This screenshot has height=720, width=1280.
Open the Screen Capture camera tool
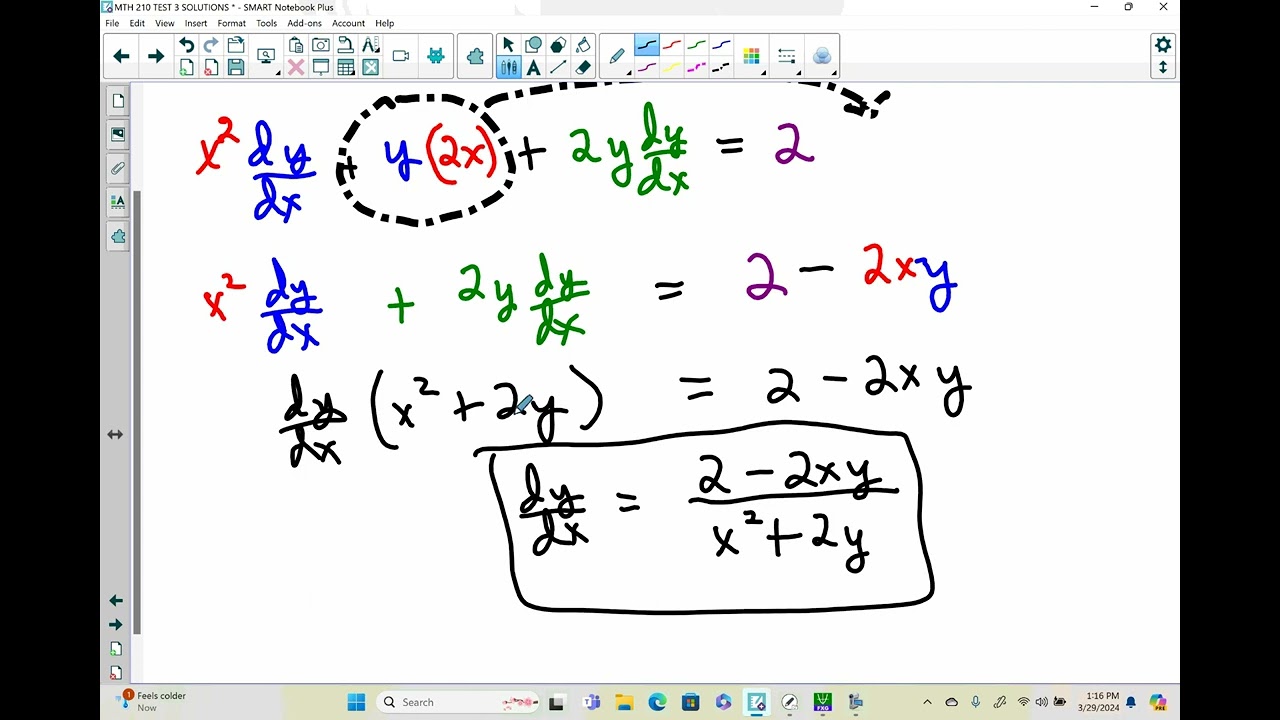click(321, 45)
